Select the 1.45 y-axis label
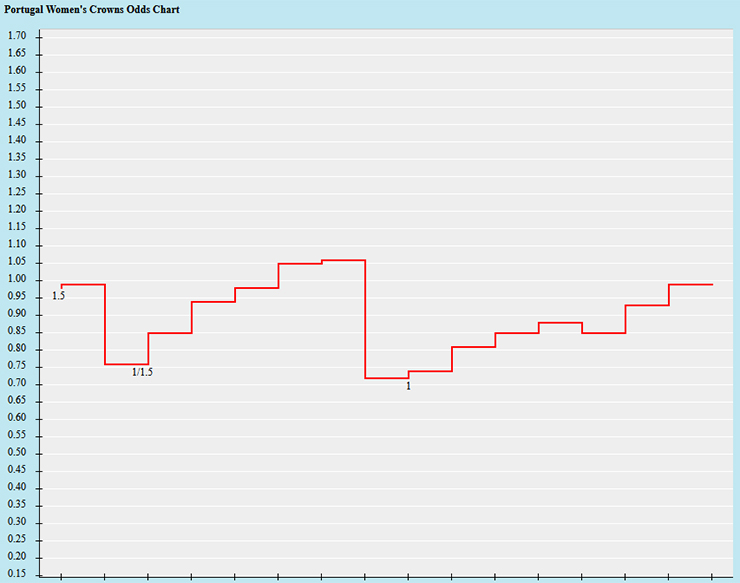740x583 pixels. [17, 123]
